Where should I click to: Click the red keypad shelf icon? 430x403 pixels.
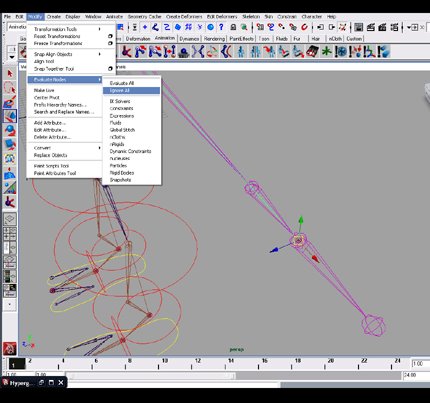(x=312, y=52)
